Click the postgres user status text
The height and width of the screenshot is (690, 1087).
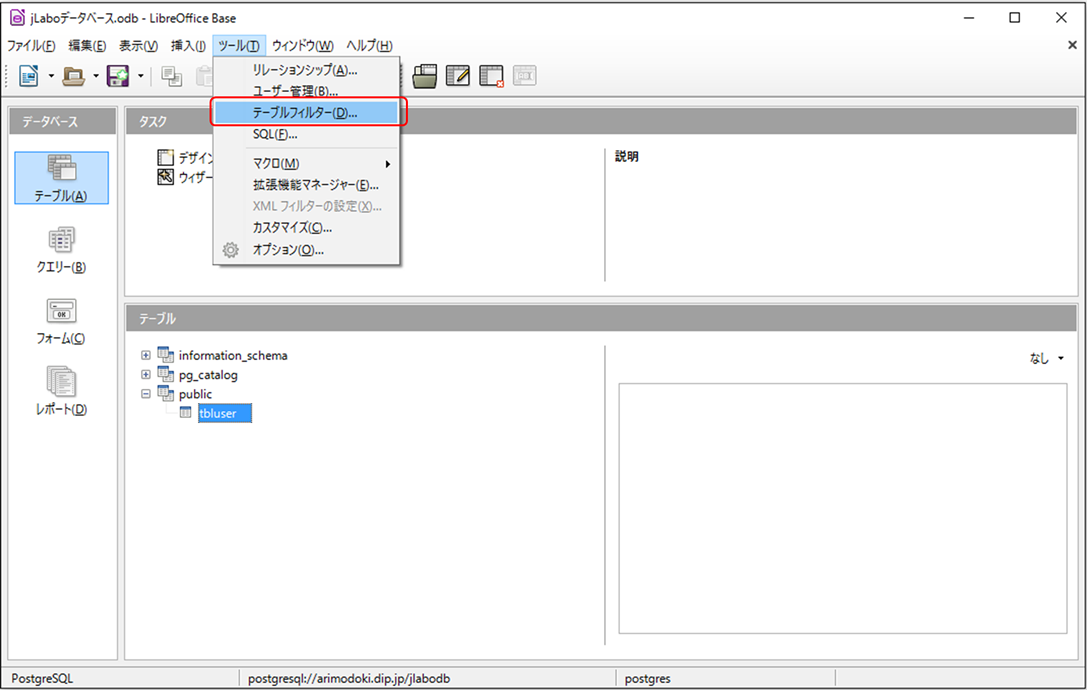pos(647,679)
